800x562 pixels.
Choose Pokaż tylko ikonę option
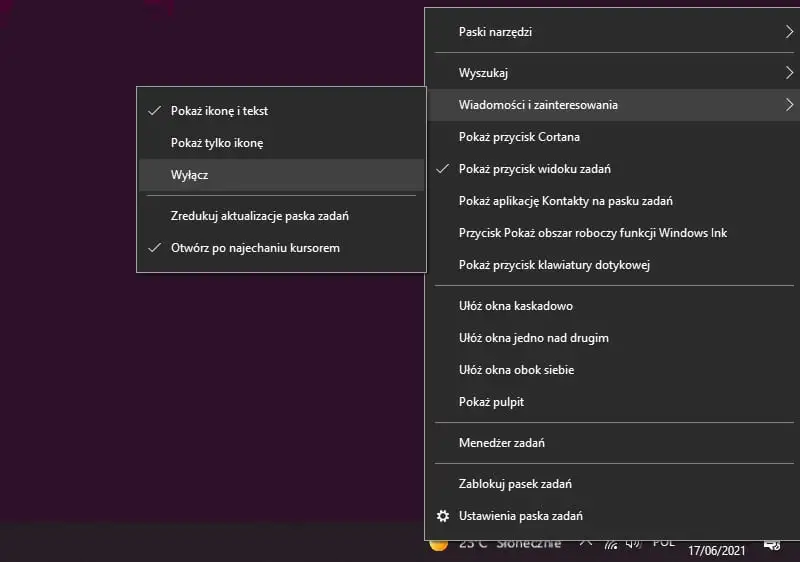(282, 143)
